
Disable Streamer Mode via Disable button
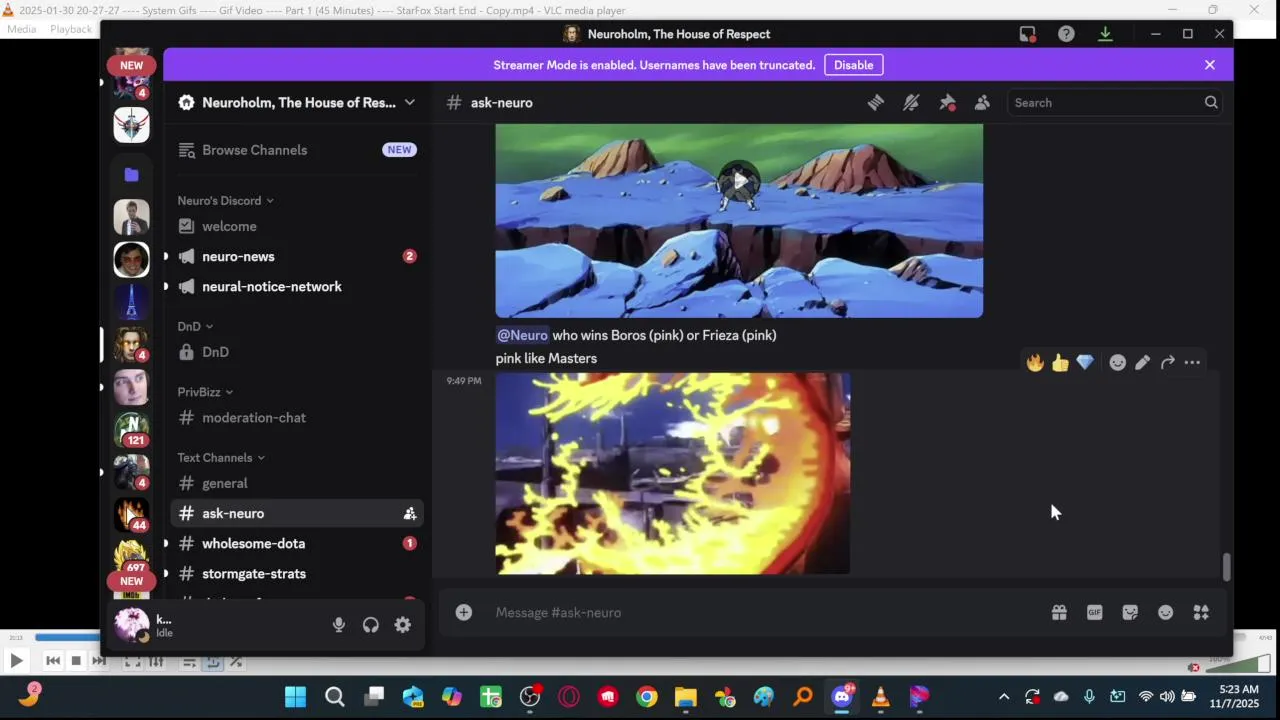pyautogui.click(x=853, y=65)
